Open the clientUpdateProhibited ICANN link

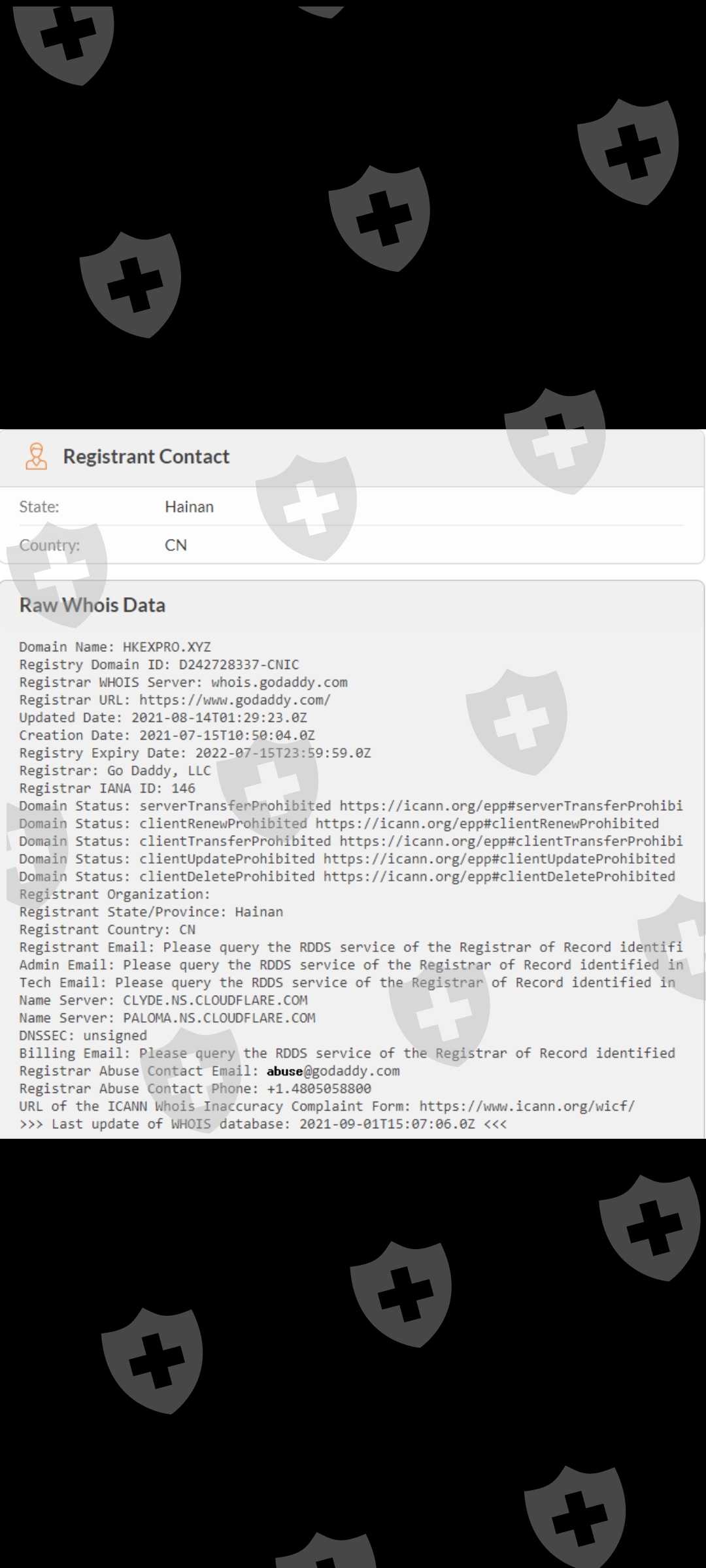pyautogui.click(x=499, y=858)
